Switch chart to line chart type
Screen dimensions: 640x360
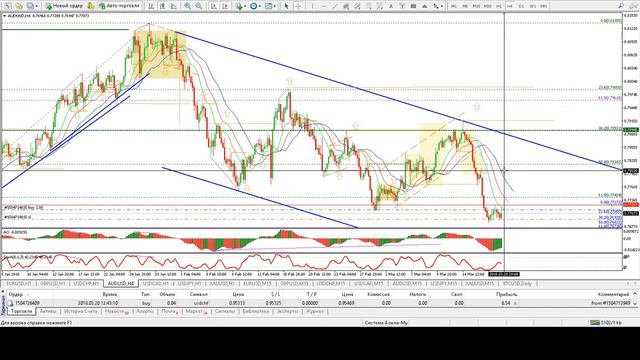(173, 6)
